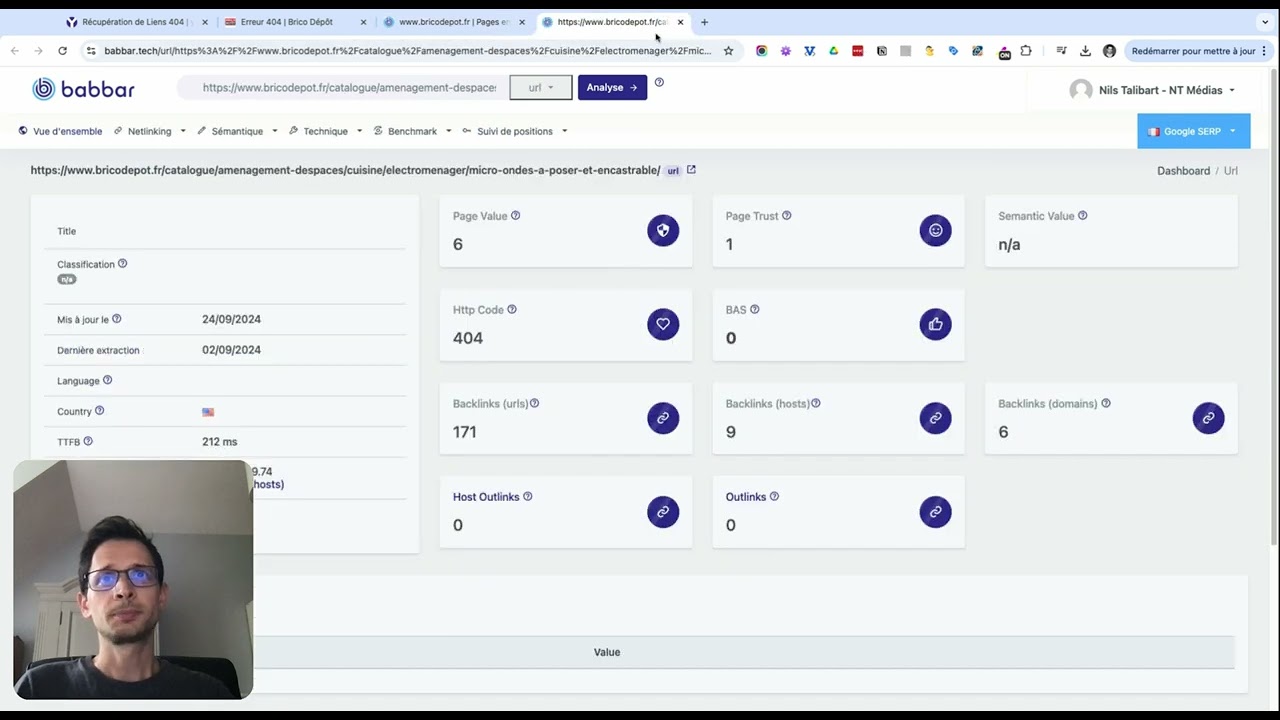The height and width of the screenshot is (720, 1280).
Task: Click the URL search input field
Action: click(x=345, y=87)
